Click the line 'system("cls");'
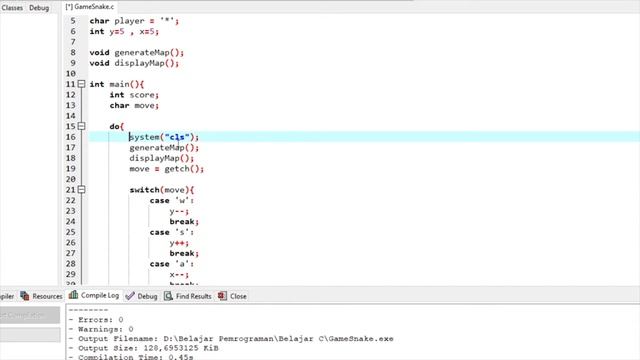 tap(164, 137)
